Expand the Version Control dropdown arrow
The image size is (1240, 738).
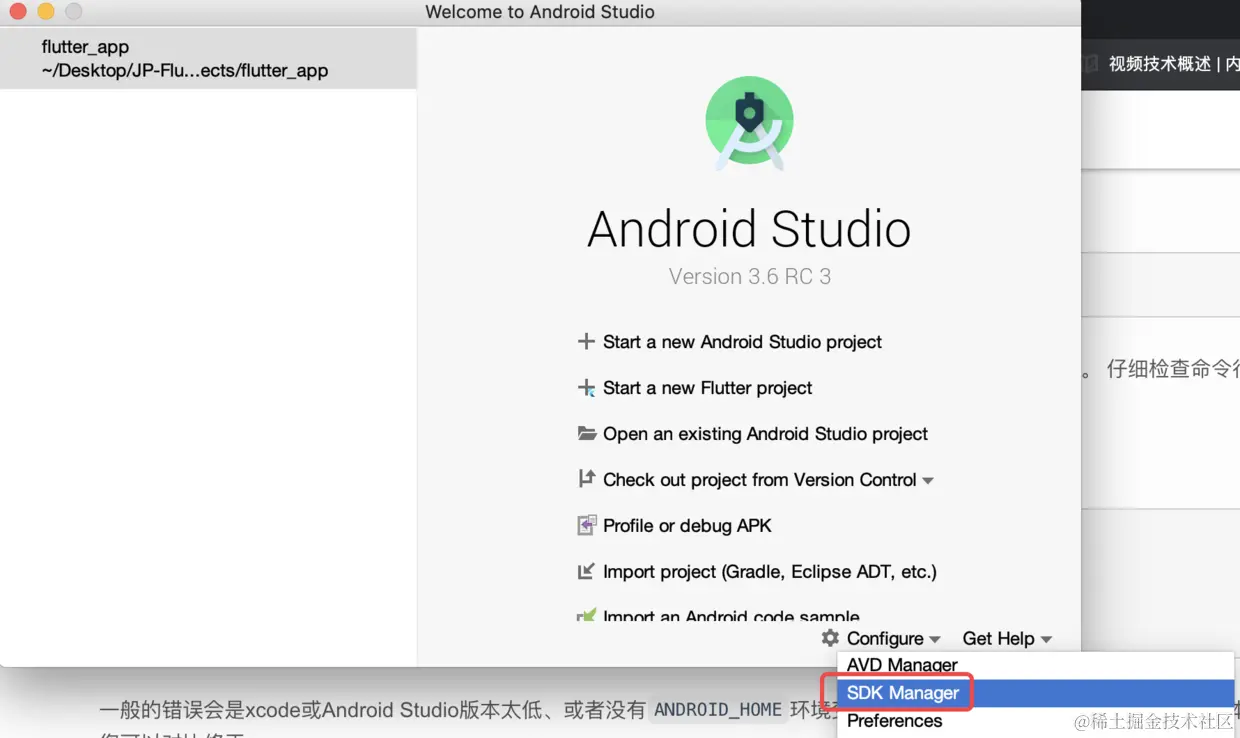928,481
